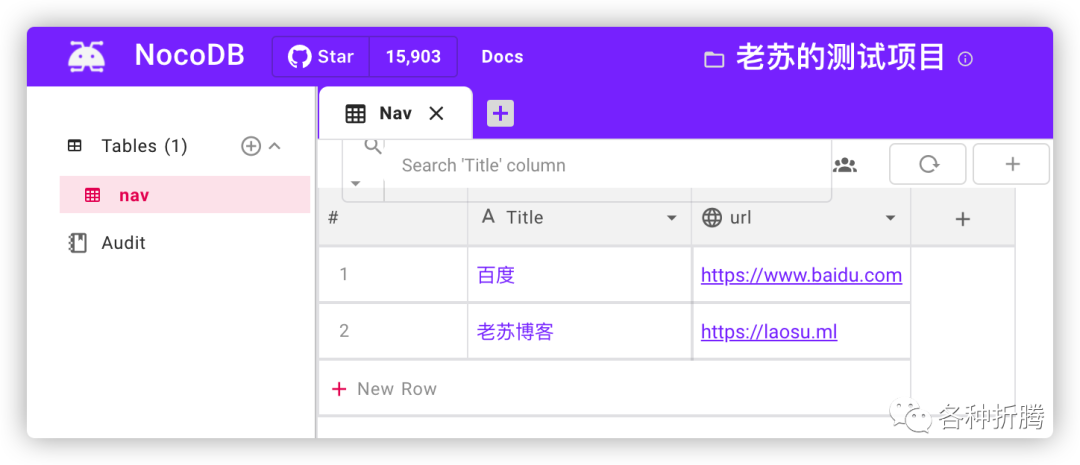The width and height of the screenshot is (1080, 465).
Task: Add a new column with plus
Action: pyautogui.click(x=963, y=219)
